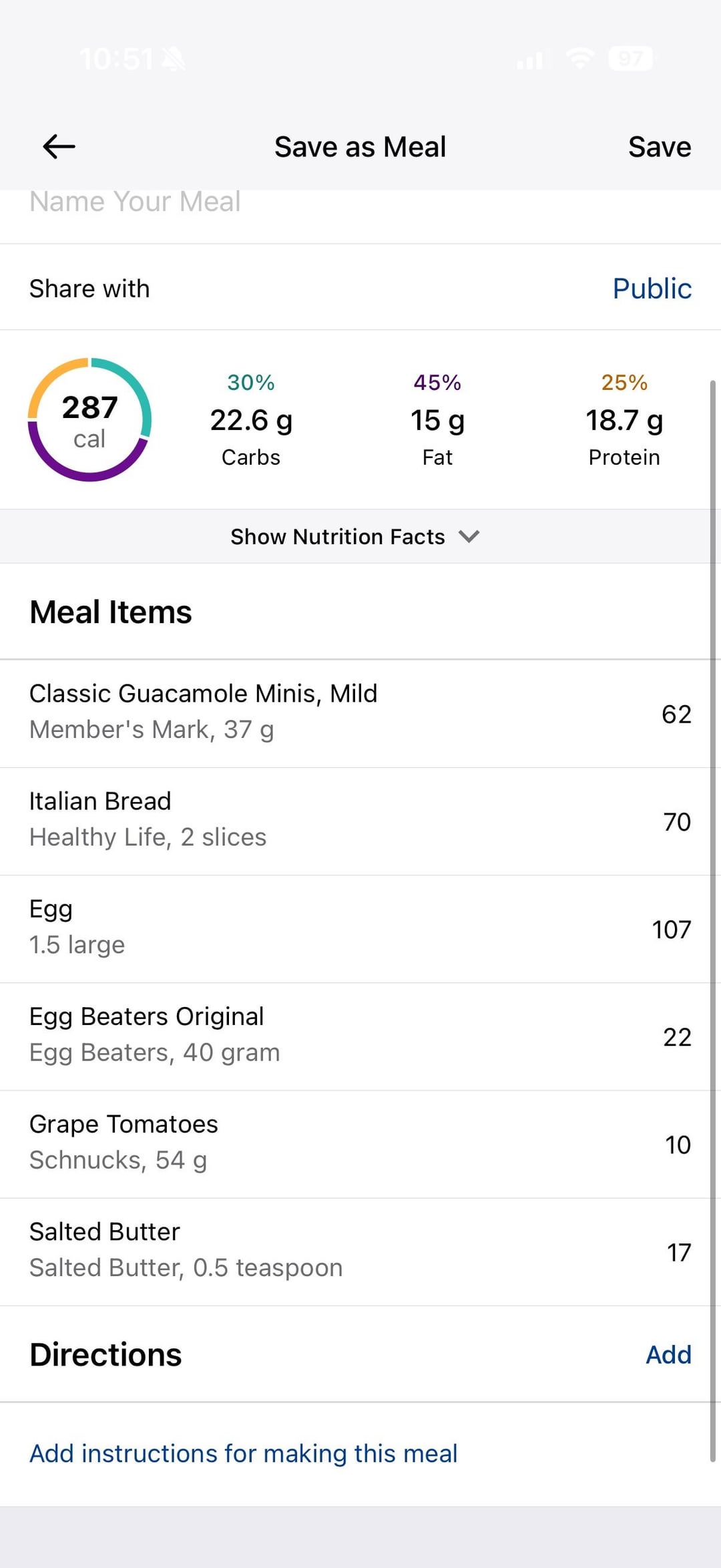Expand Show Nutrition Facts
The image size is (721, 1568).
[338, 537]
